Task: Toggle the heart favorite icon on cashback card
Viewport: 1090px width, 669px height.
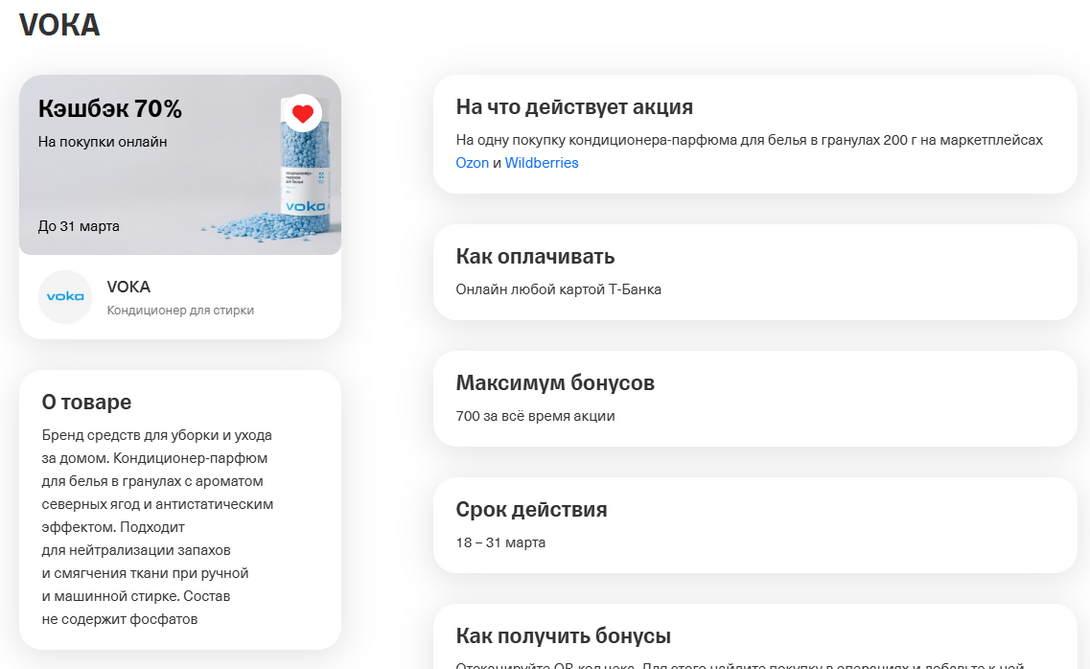Action: 303,114
